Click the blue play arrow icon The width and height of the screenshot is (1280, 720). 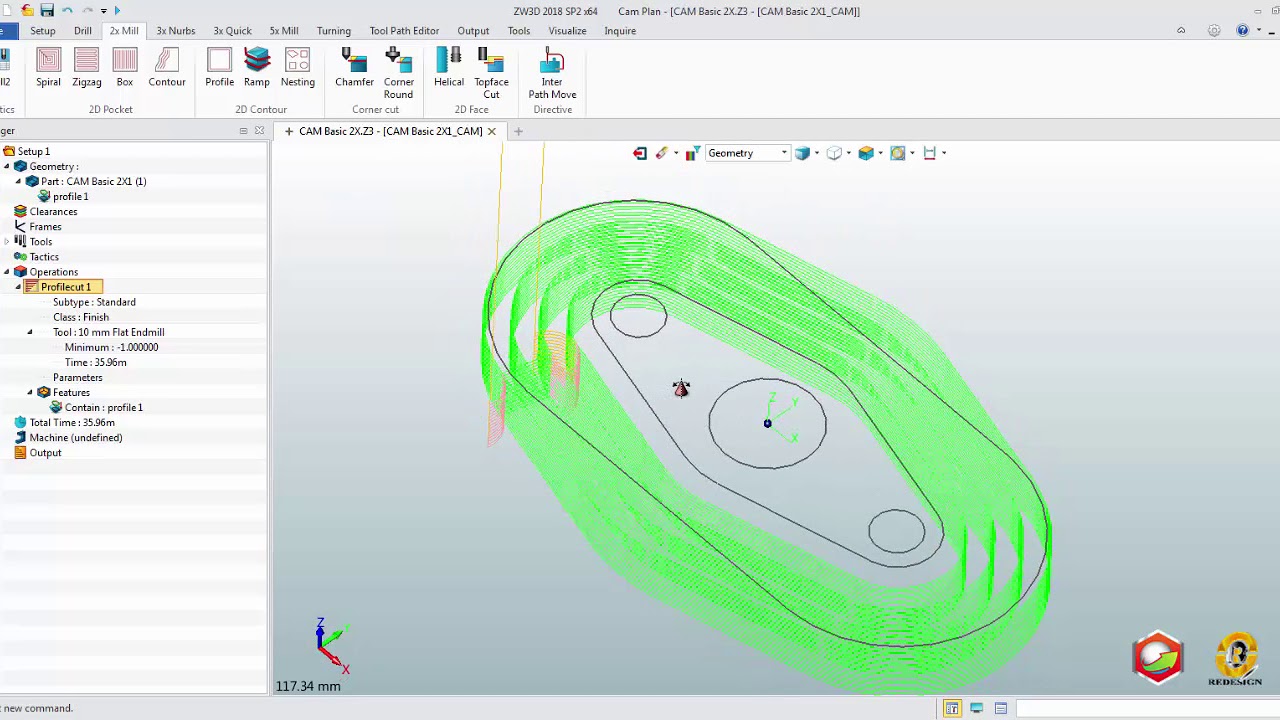pos(117,11)
